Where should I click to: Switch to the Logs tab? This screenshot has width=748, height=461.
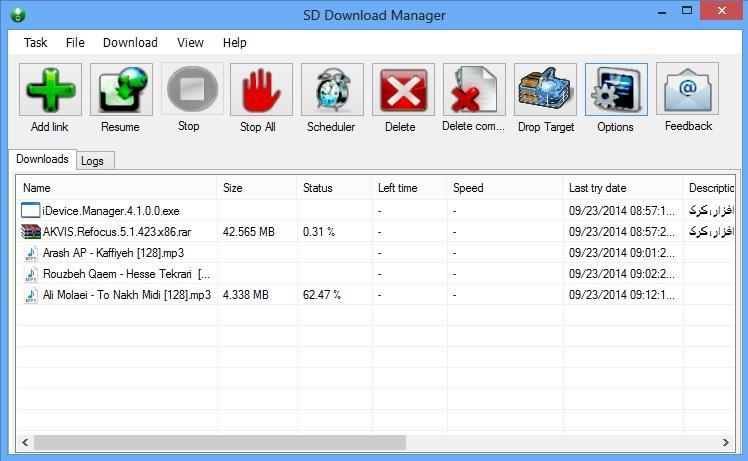coord(95,161)
